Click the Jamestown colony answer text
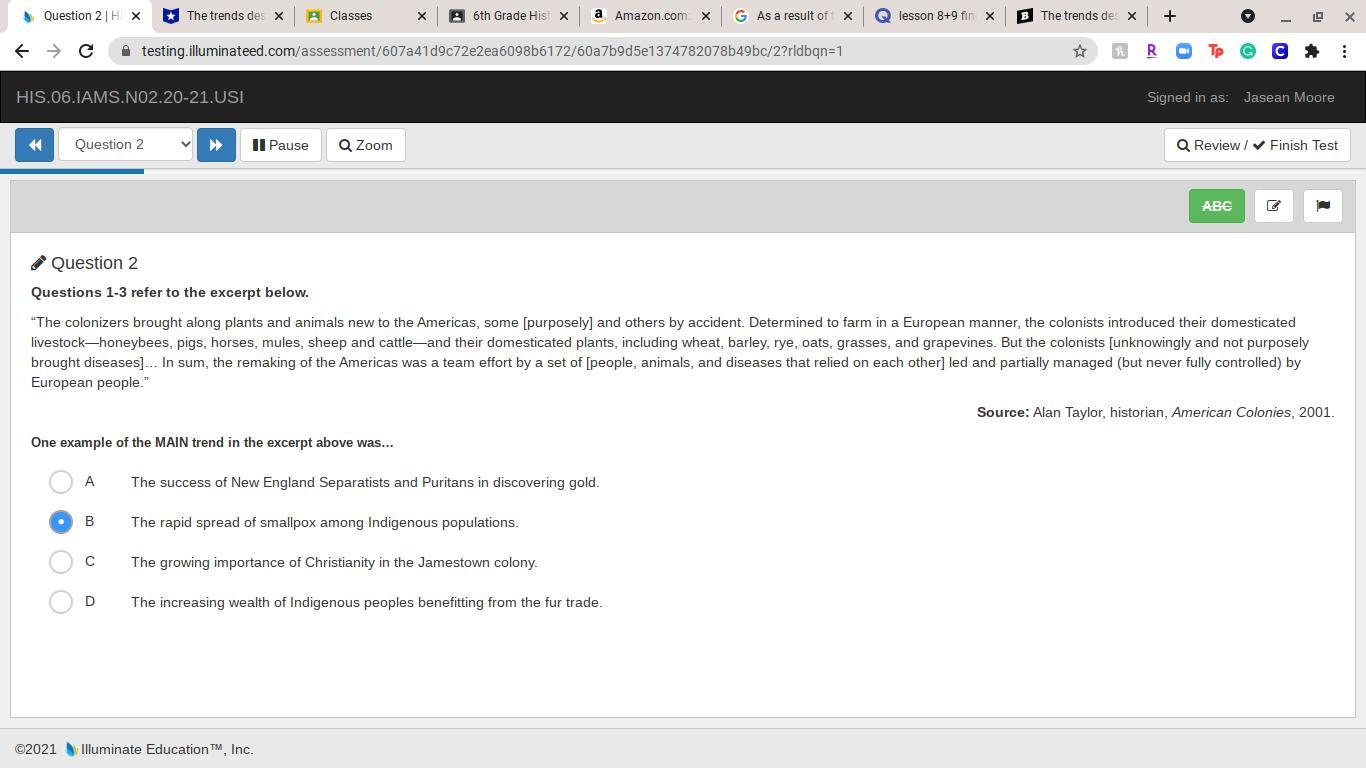 [x=334, y=562]
